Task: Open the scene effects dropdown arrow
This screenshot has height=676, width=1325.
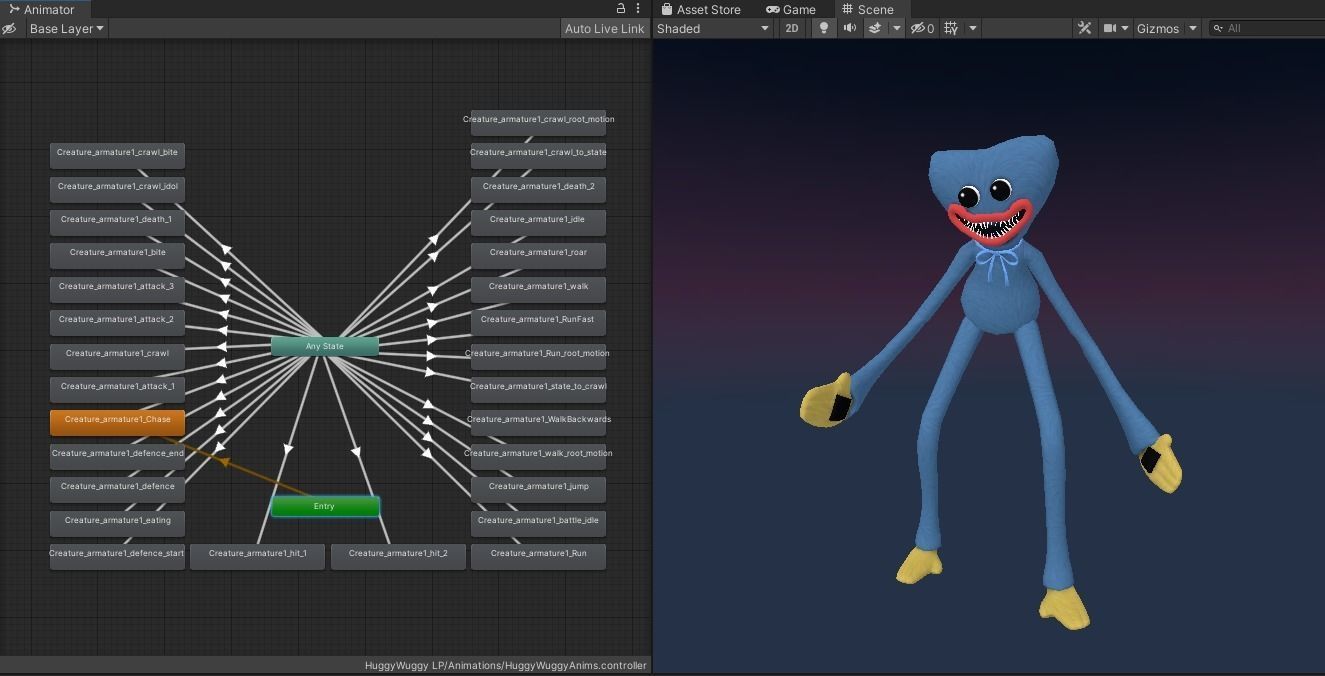Action: [896, 29]
